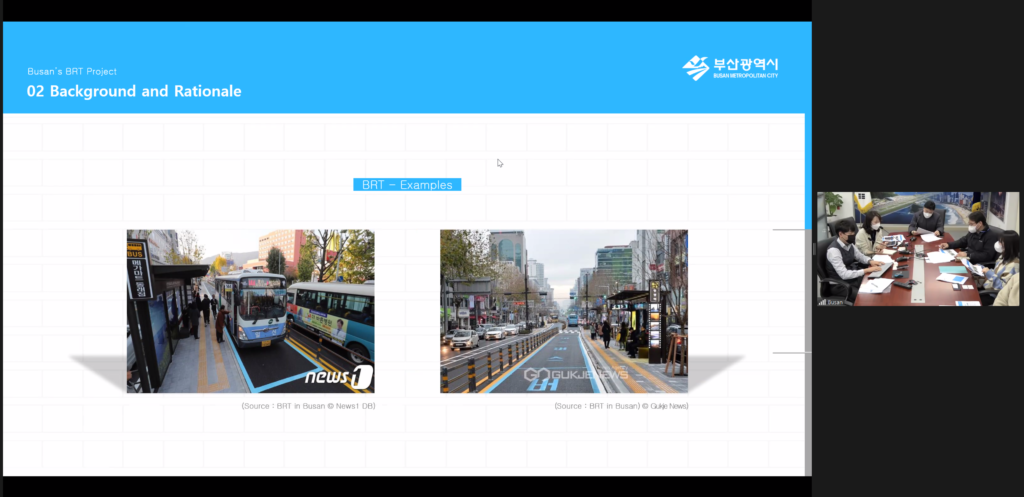Click the blue slide header banner

pos(400,68)
